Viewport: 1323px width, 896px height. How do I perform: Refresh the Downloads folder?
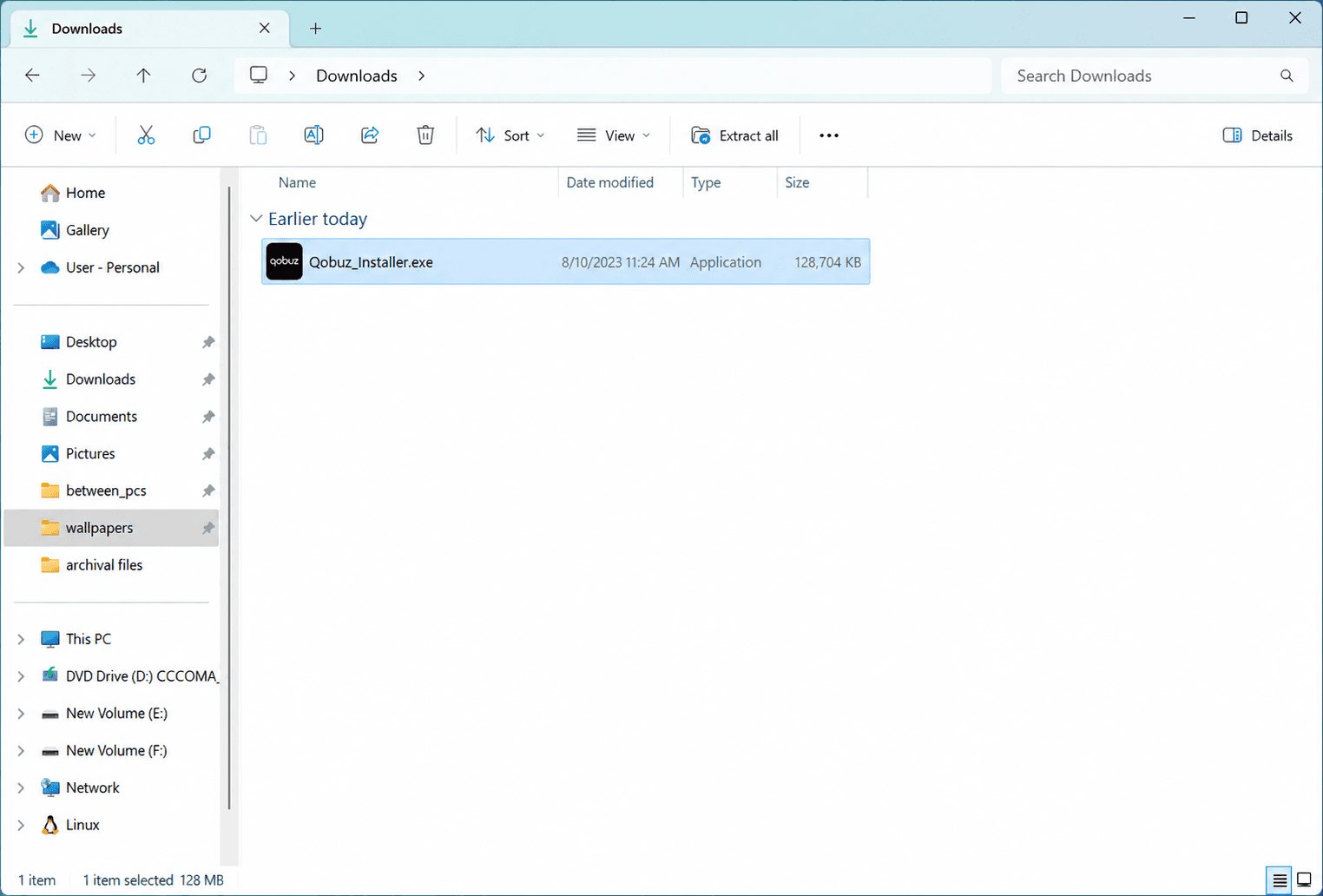point(199,76)
